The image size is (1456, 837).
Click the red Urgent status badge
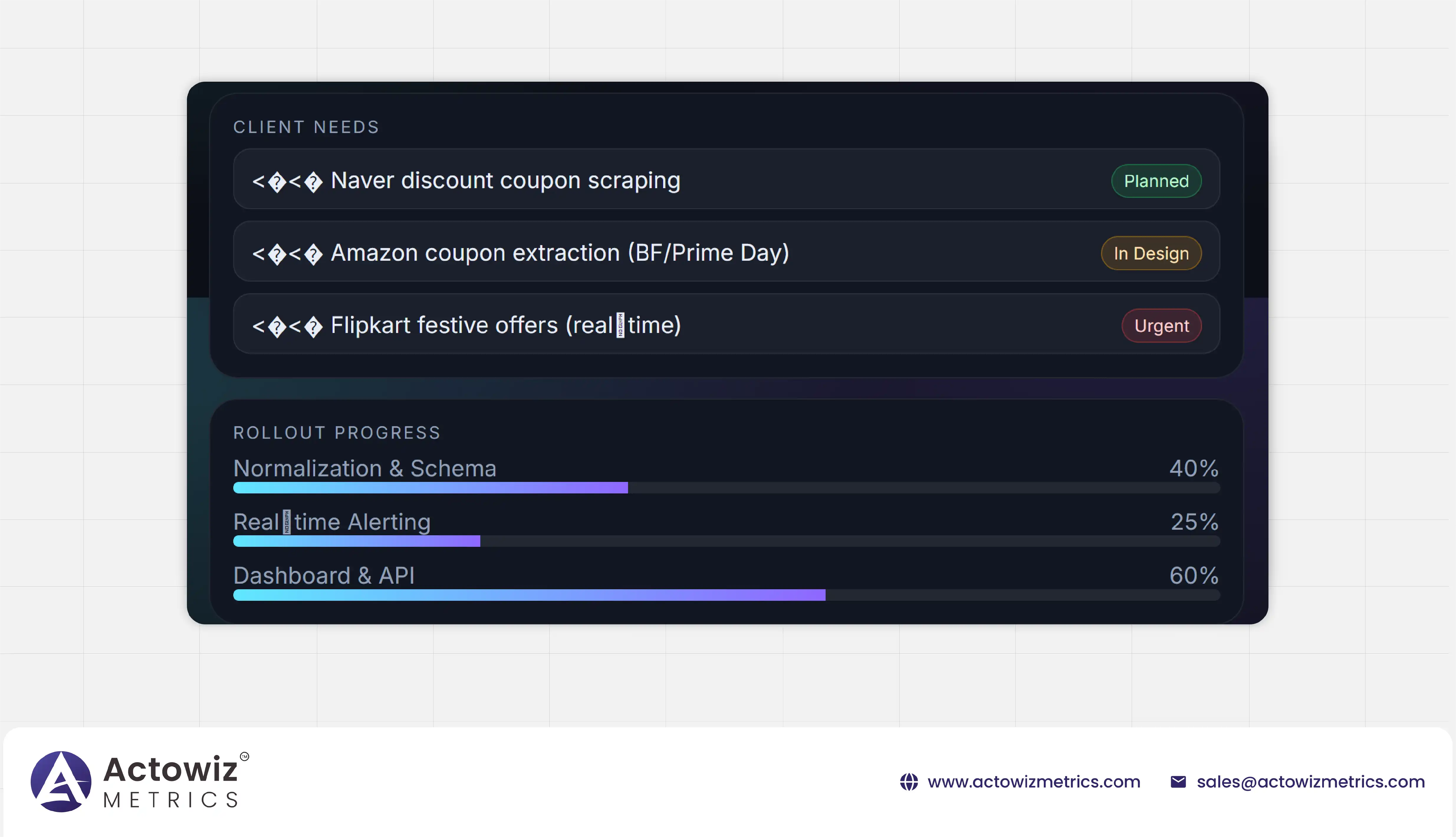coord(1161,326)
